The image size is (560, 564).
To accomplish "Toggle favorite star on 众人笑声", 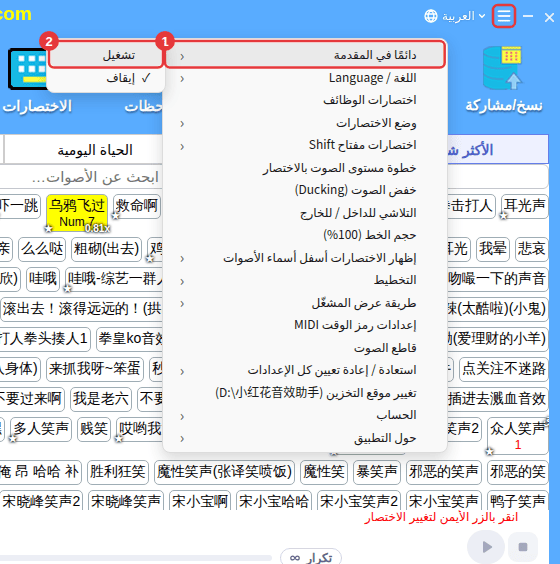I will click(x=489, y=451).
